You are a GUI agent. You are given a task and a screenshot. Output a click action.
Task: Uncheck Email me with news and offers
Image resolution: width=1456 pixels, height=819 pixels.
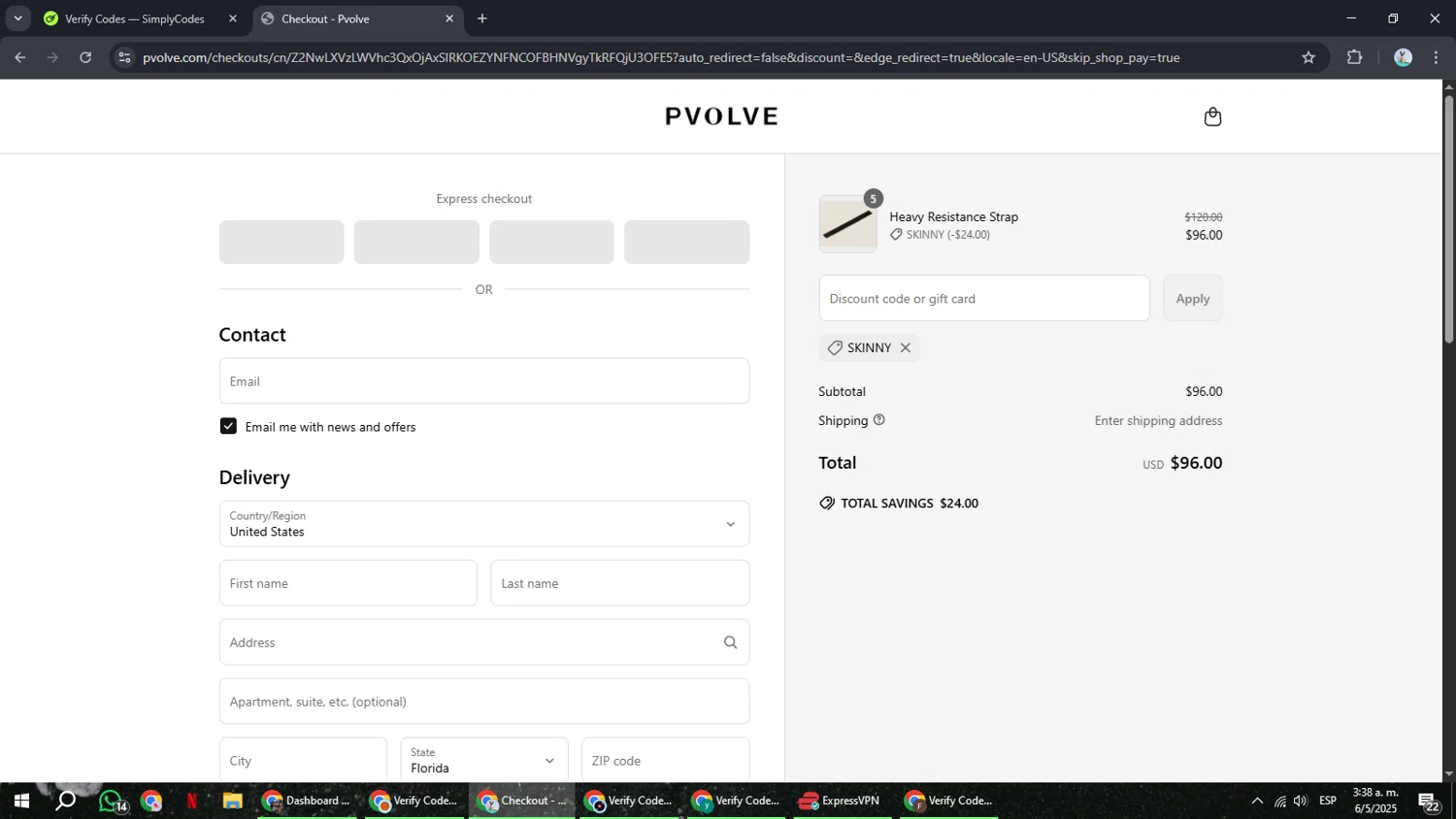point(228,426)
